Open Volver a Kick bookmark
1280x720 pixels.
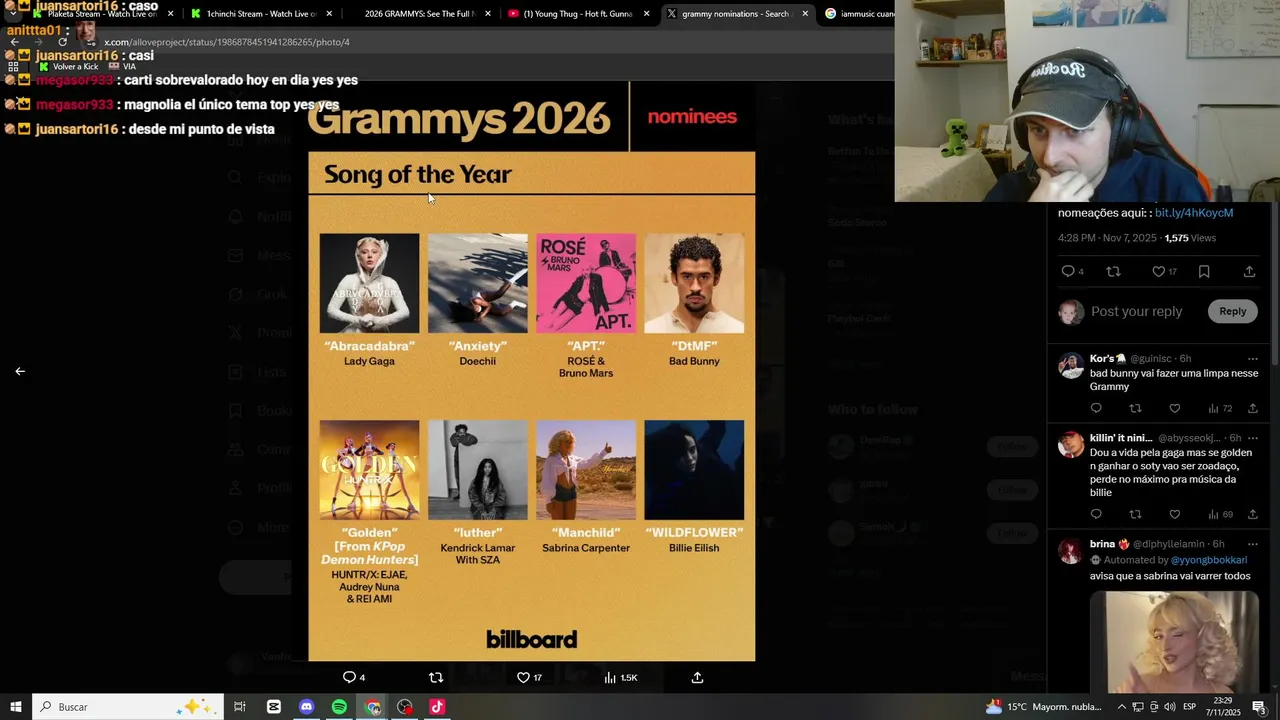pos(69,66)
